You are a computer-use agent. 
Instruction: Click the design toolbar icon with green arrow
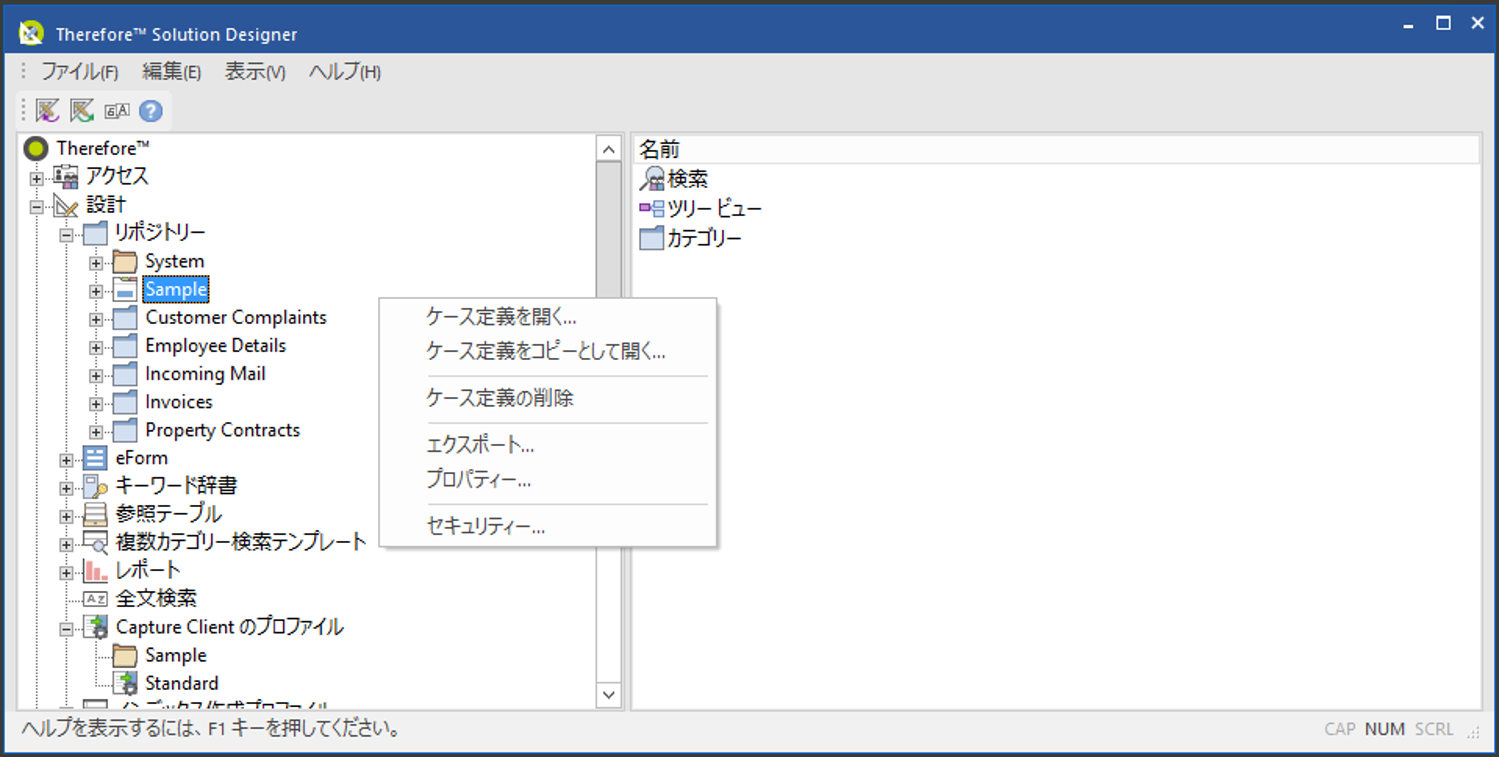coord(82,111)
